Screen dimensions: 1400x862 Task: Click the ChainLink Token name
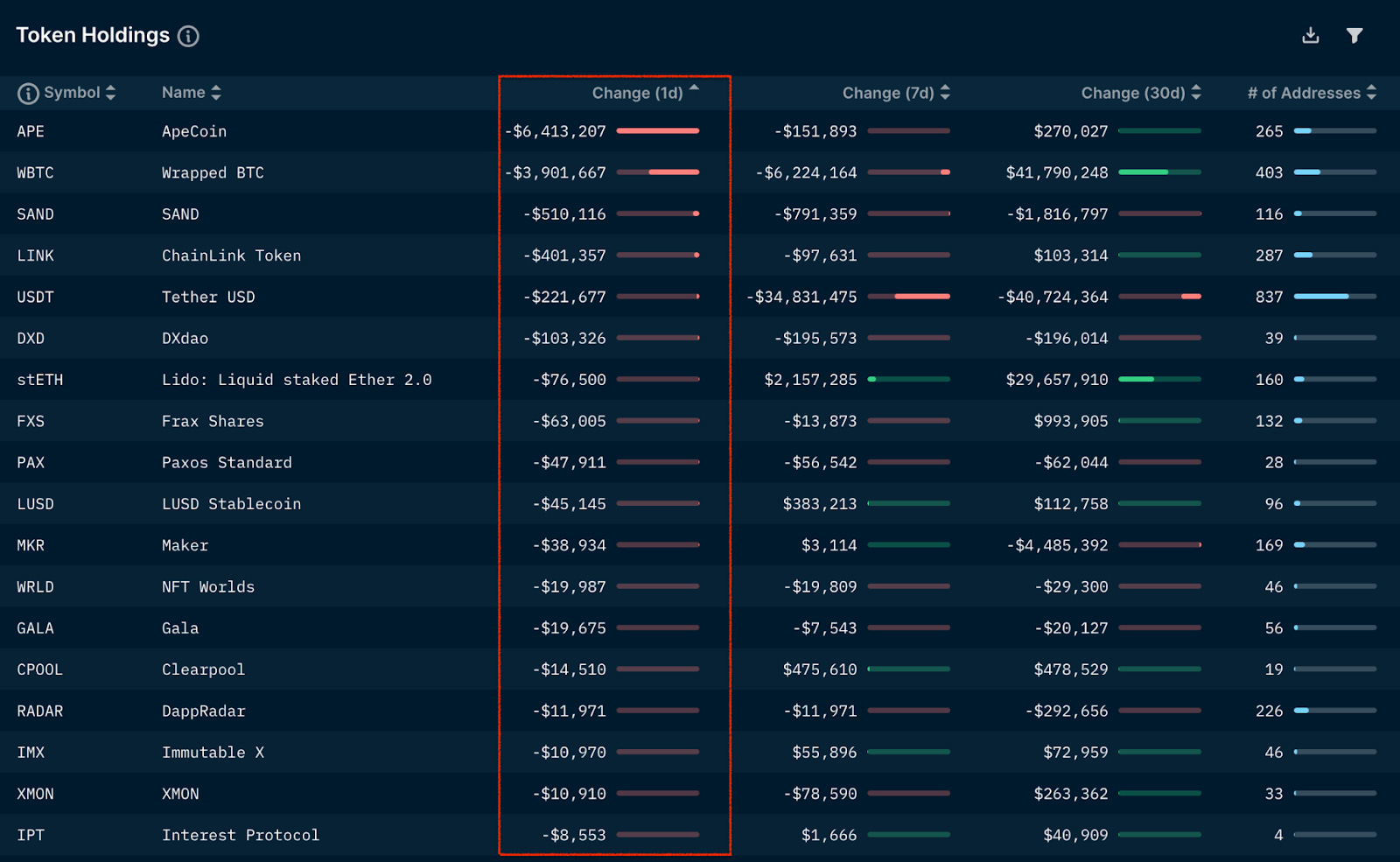[231, 256]
